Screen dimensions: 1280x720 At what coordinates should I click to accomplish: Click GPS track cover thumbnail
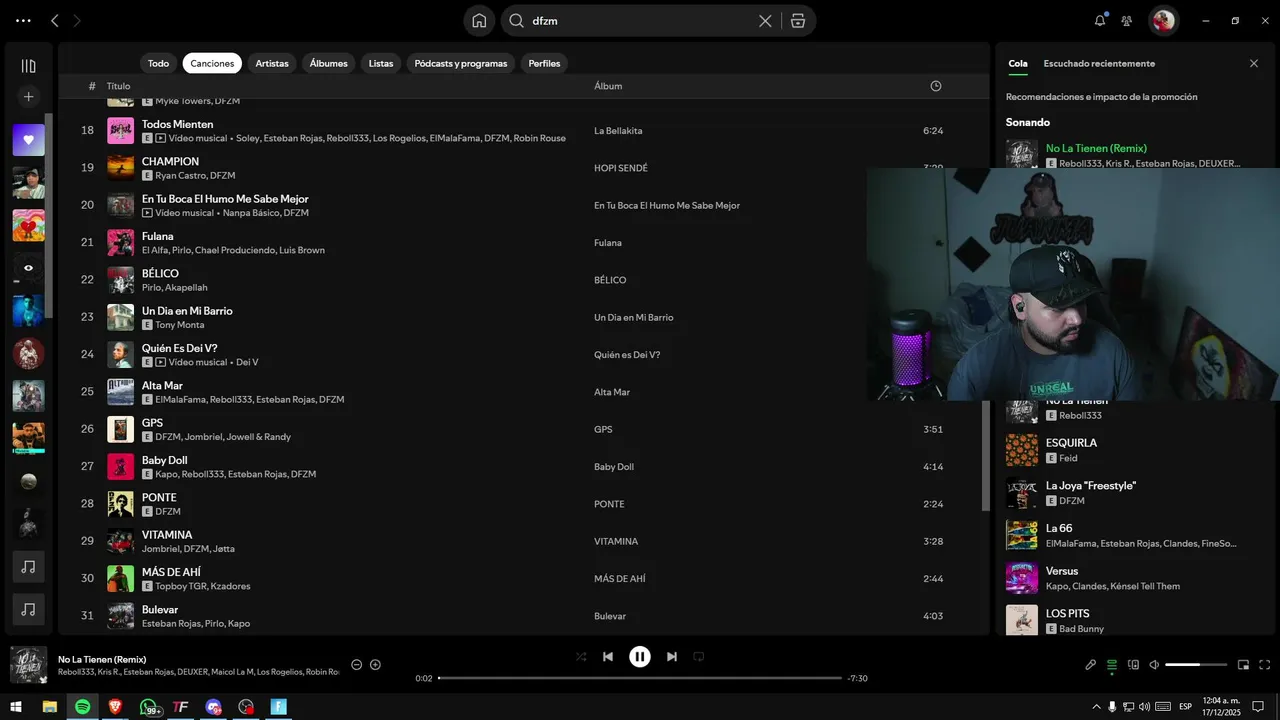(x=120, y=429)
